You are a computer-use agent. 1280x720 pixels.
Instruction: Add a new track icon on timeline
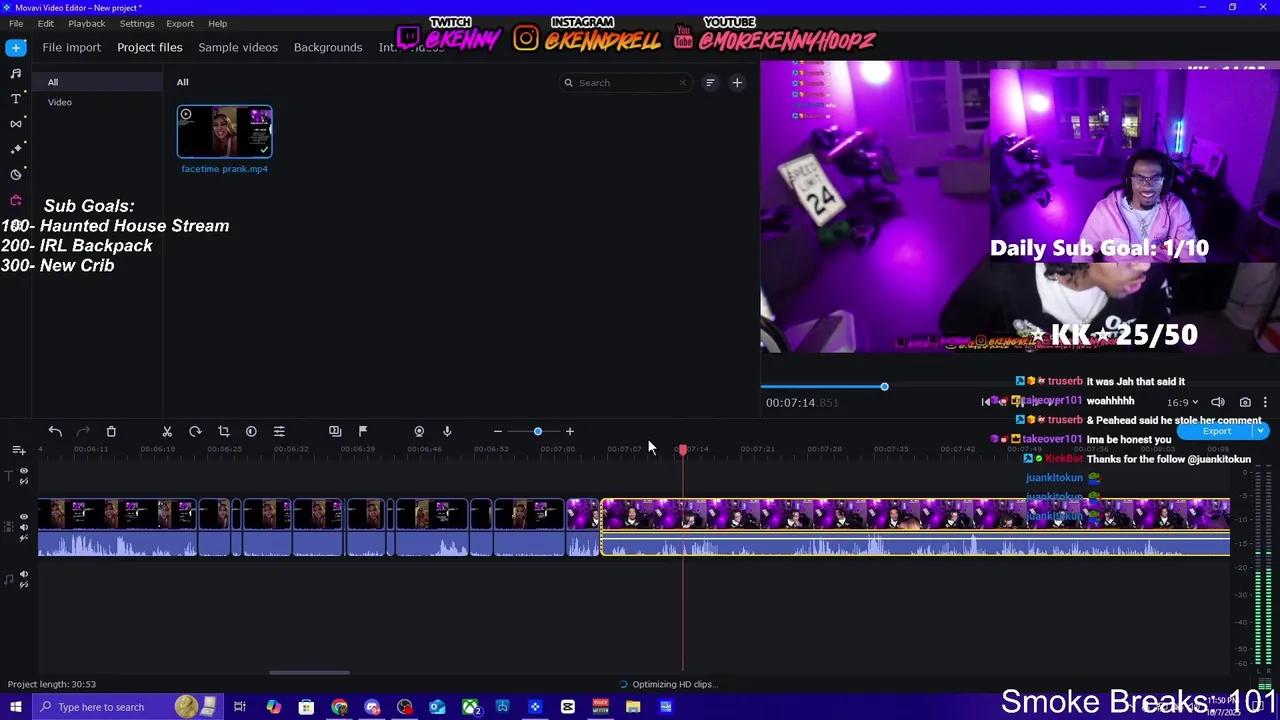coord(19,451)
